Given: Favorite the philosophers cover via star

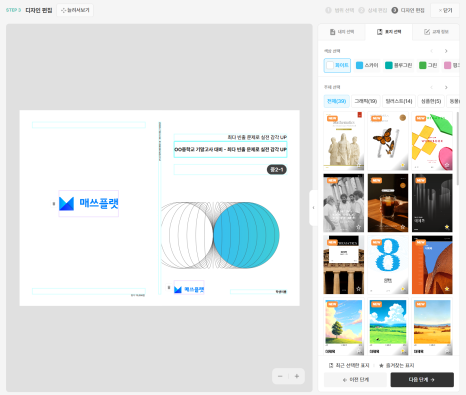Looking at the screenshot, I should point(358,227).
